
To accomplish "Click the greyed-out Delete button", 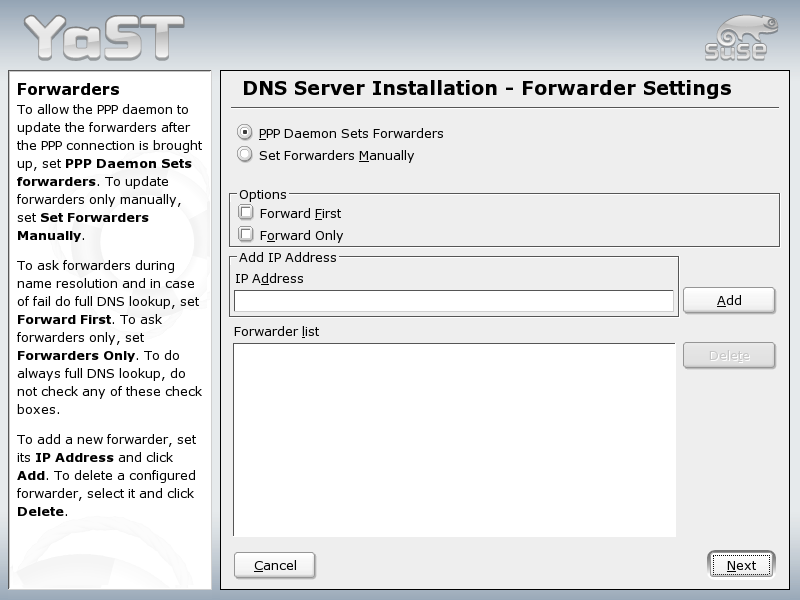I will 729,356.
